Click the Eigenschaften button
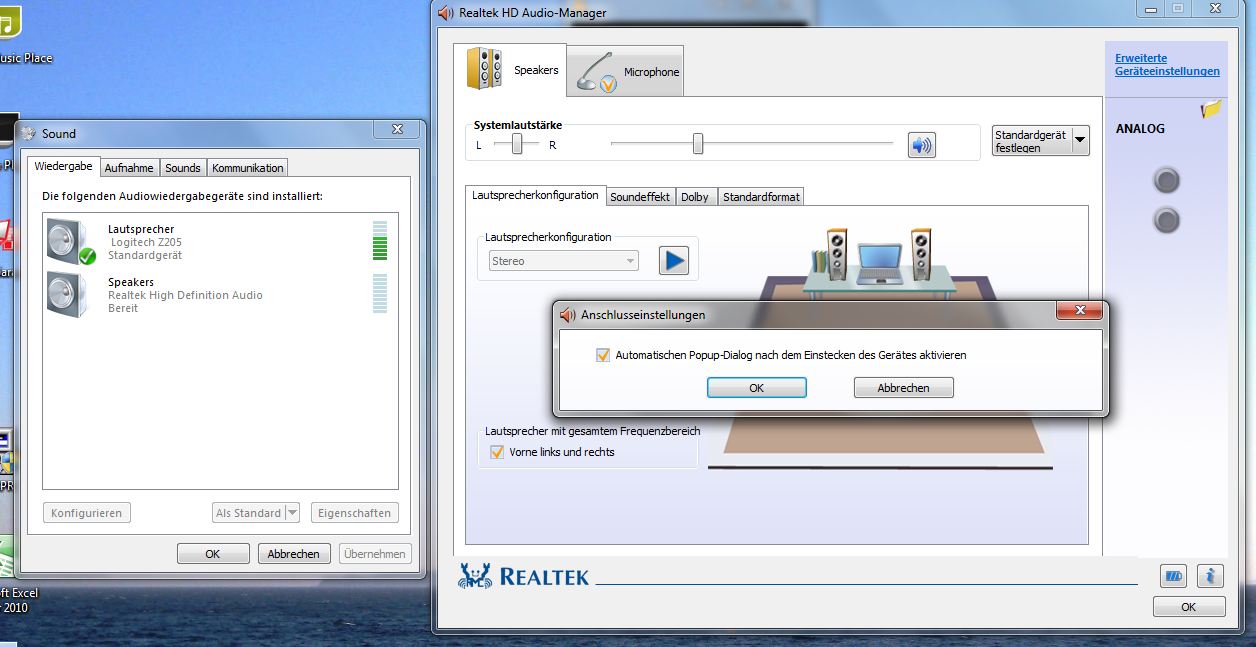Image resolution: width=1256 pixels, height=647 pixels. 354,513
